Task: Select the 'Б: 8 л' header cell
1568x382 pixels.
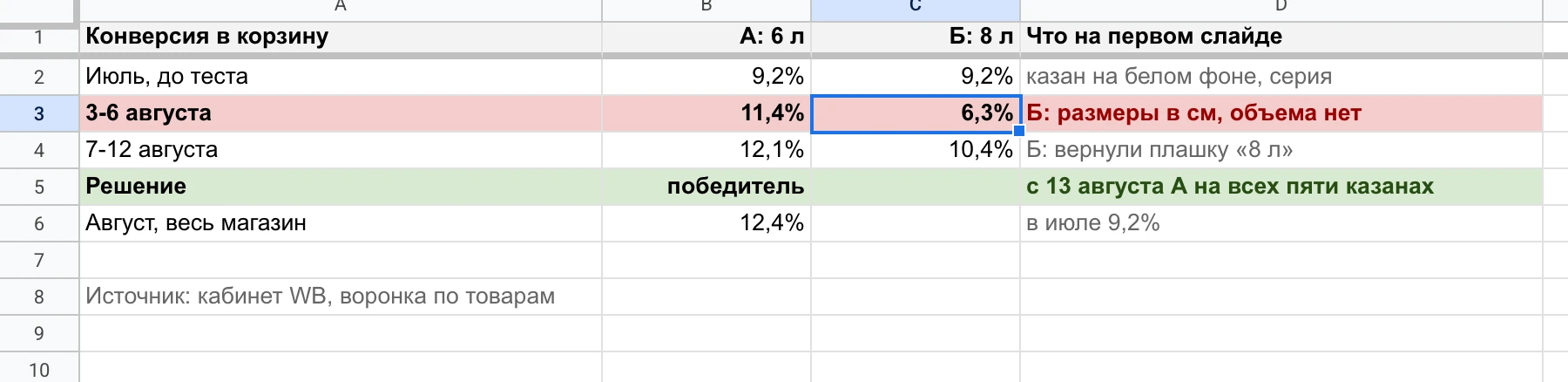Action: click(x=916, y=37)
